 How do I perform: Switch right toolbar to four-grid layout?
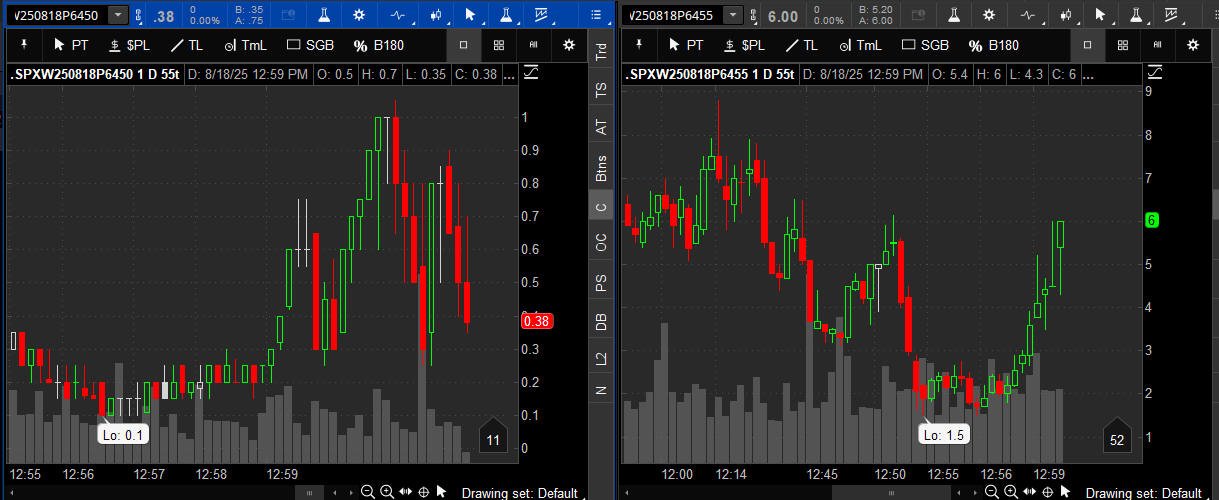tap(1123, 45)
